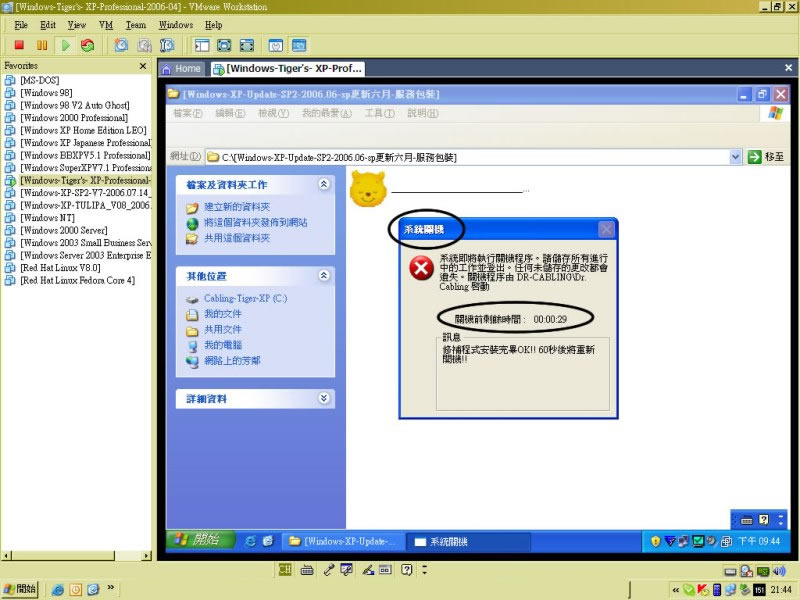Select [Red Hat Linux Fedora Core 4] favorite
The height and width of the screenshot is (600, 800).
[77, 280]
